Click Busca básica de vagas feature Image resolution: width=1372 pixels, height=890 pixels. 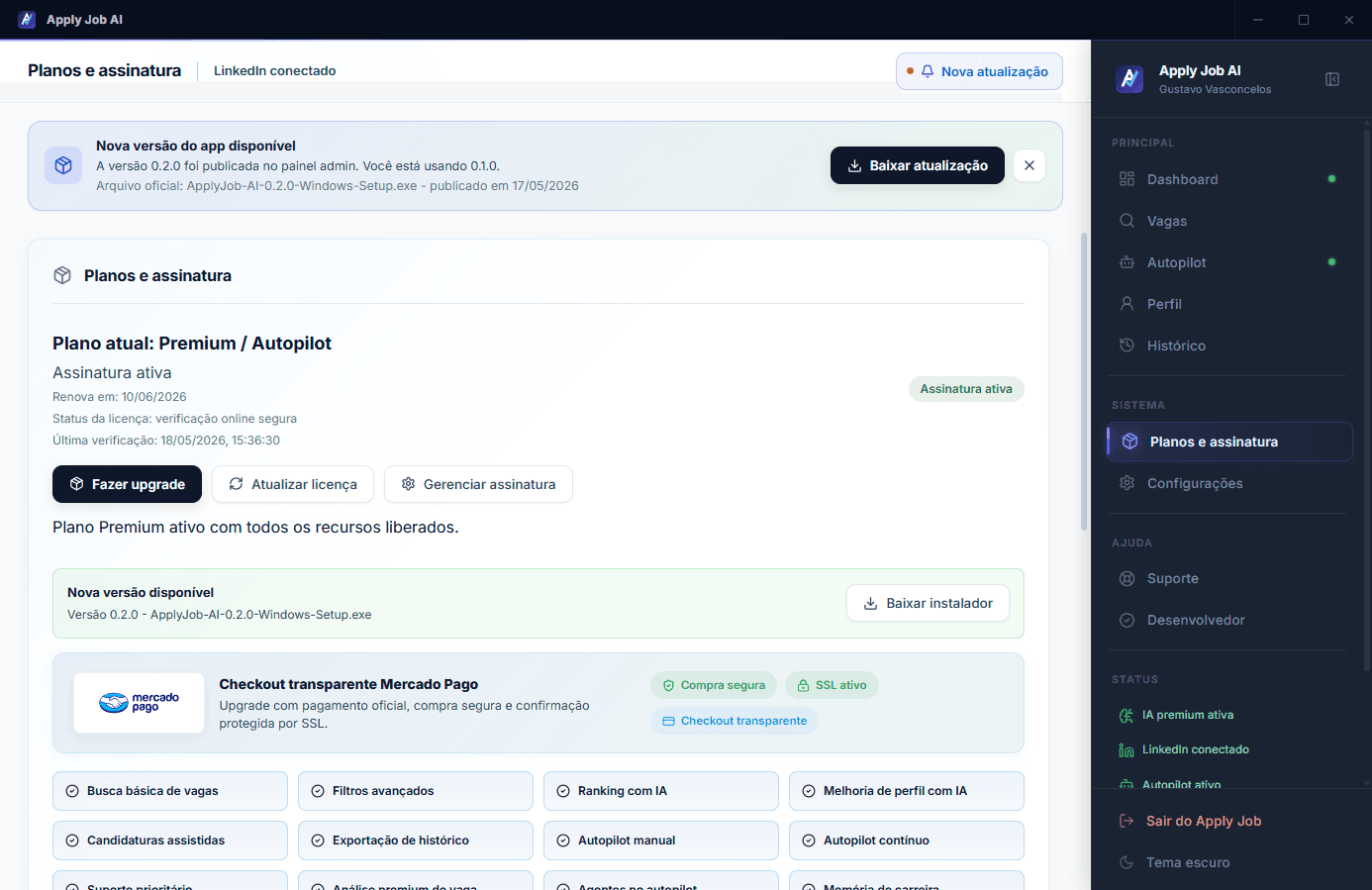click(170, 791)
